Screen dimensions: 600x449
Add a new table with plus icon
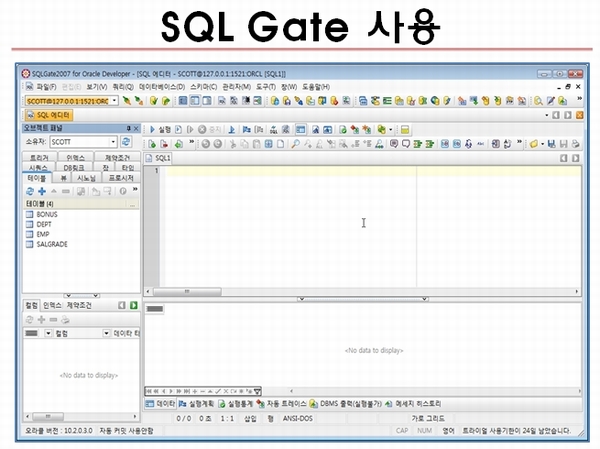pyautogui.click(x=42, y=191)
